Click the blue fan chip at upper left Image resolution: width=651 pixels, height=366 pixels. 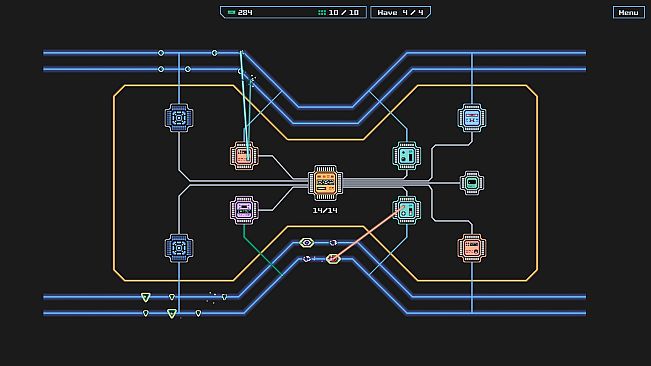(x=179, y=118)
